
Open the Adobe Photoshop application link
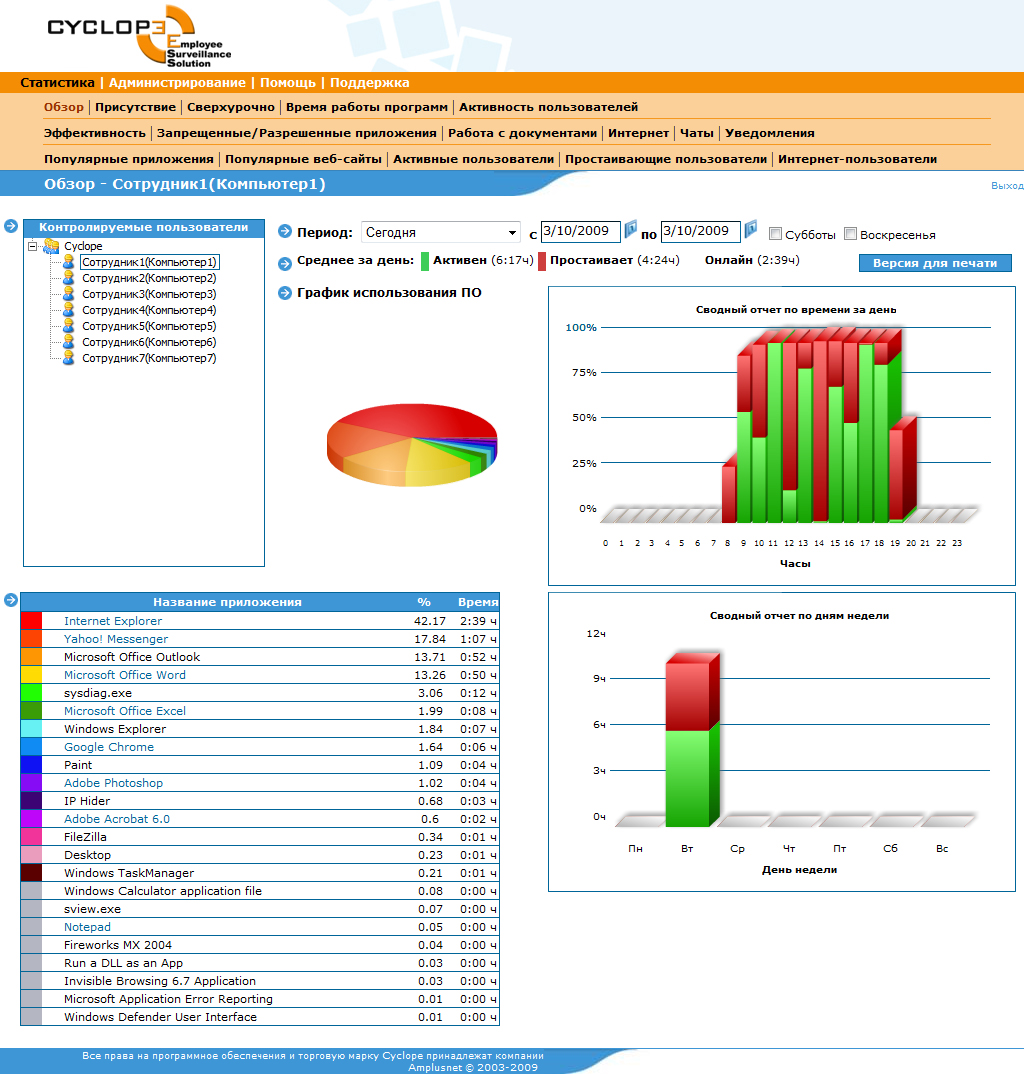pyautogui.click(x=114, y=783)
